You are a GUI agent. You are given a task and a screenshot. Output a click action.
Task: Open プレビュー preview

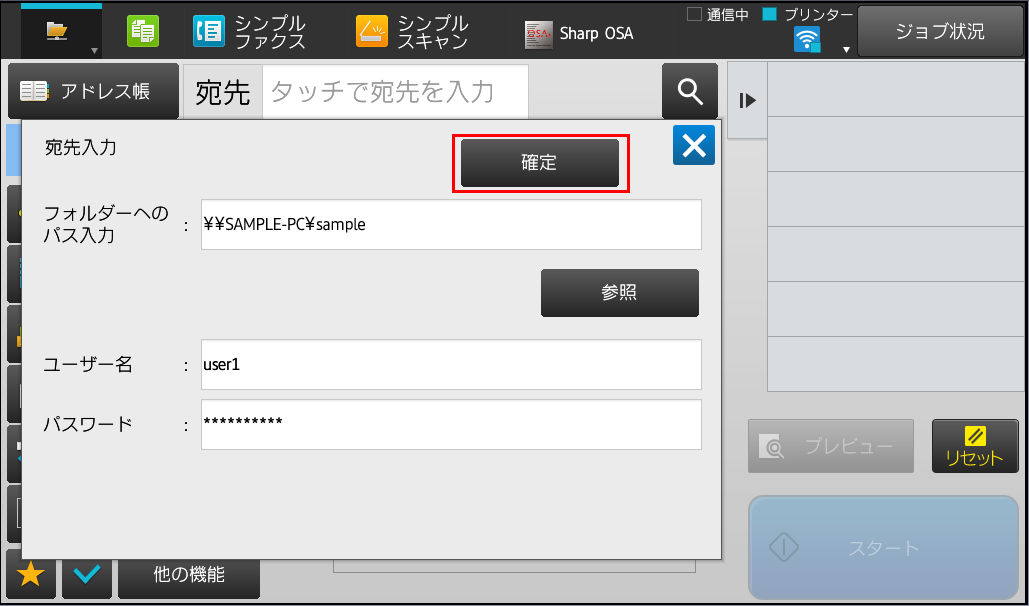831,446
